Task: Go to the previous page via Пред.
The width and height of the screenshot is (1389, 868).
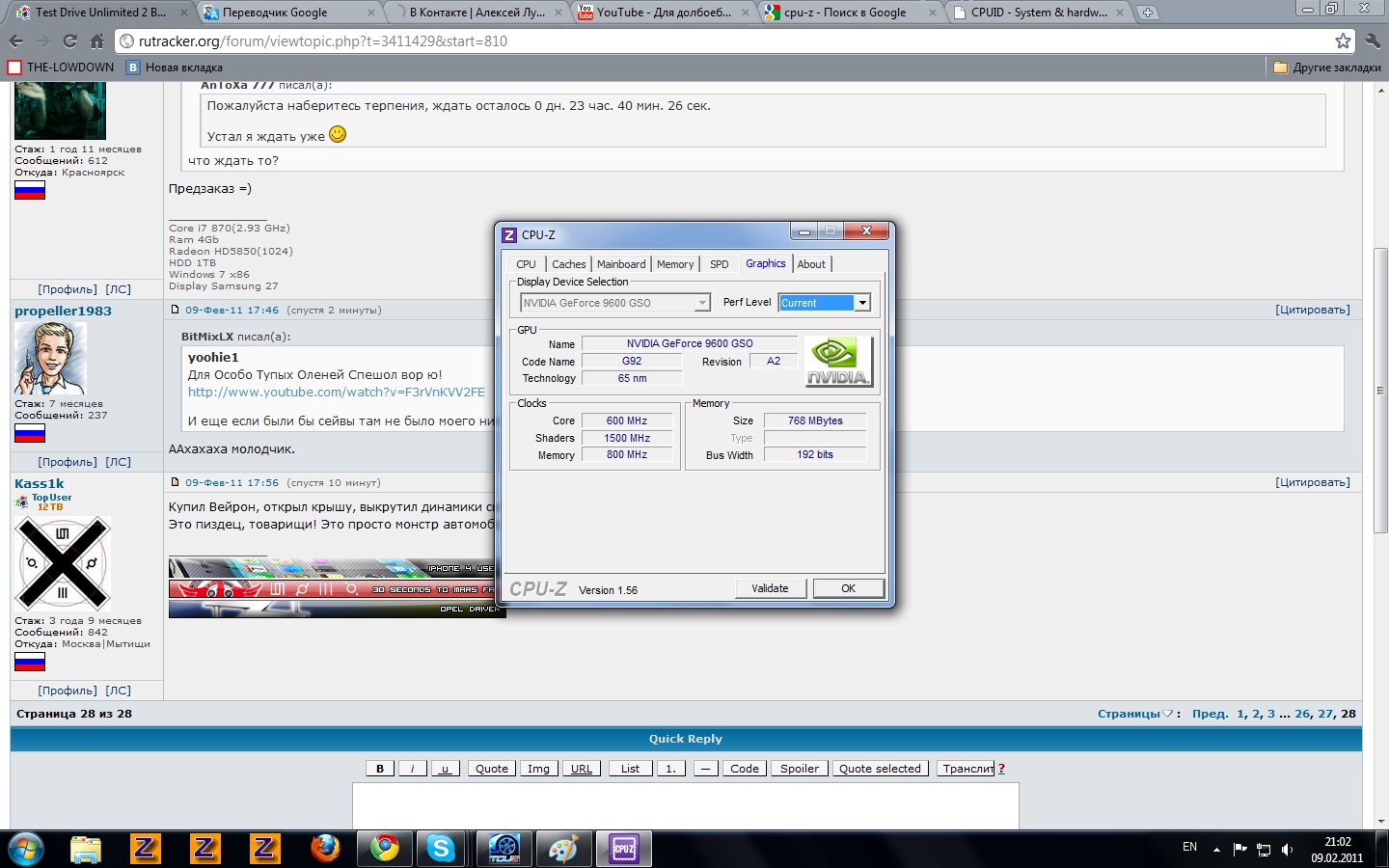Action: point(1210,714)
